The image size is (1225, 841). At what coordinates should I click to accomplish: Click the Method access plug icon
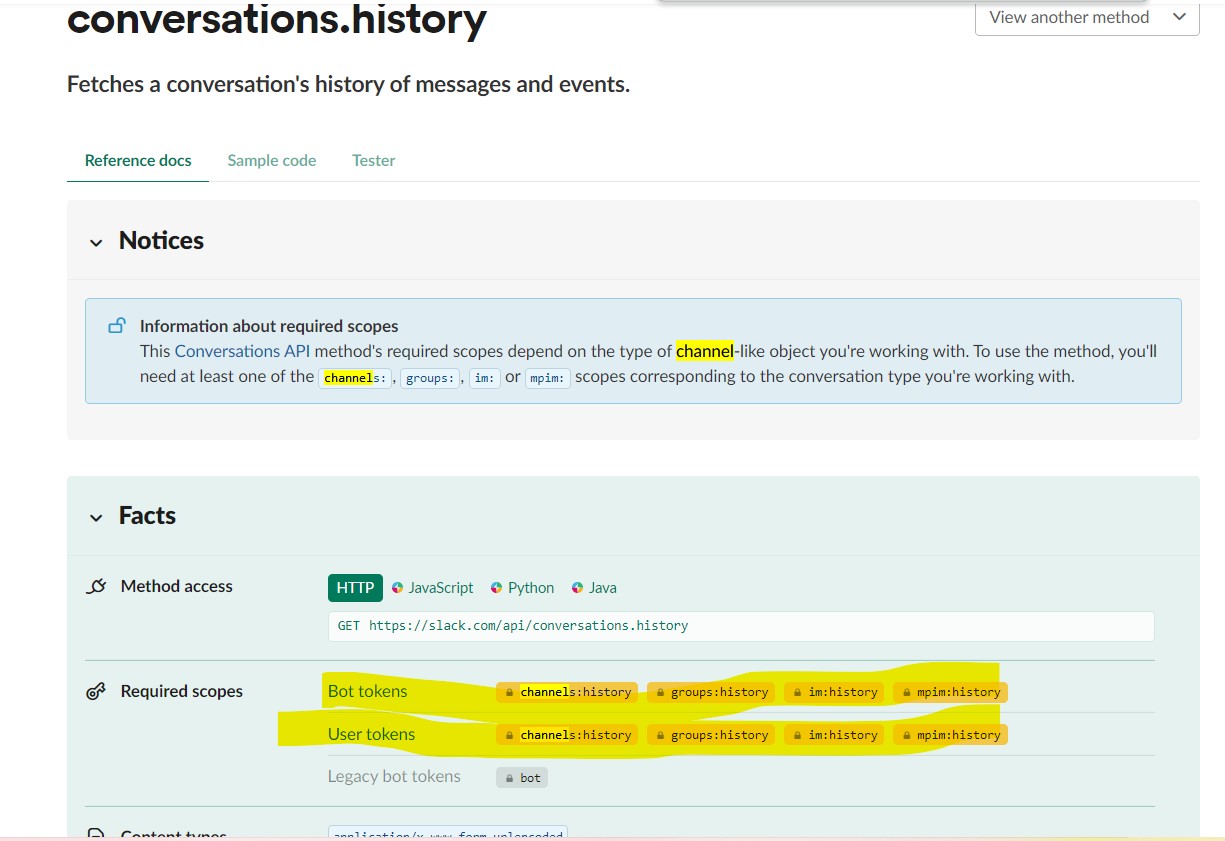pos(96,587)
